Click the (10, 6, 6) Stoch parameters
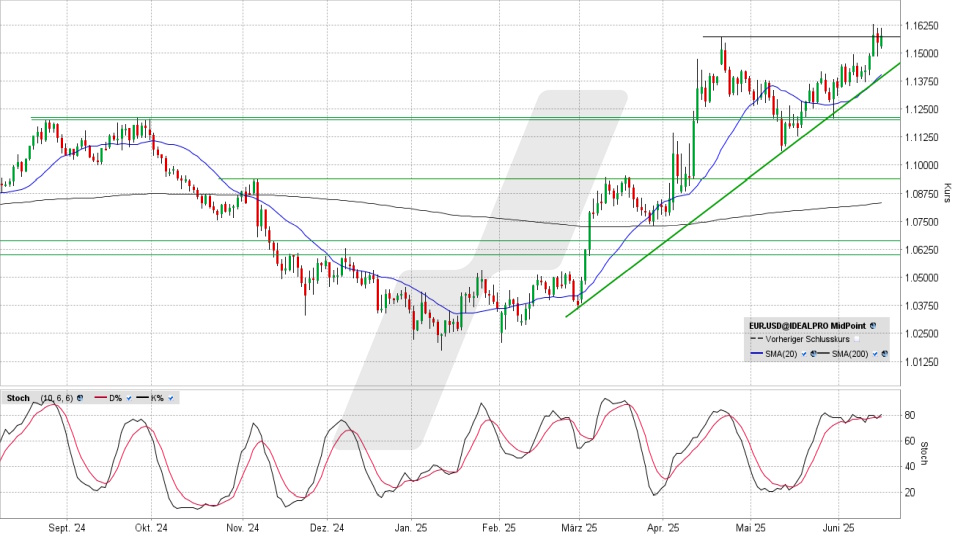 (57, 398)
